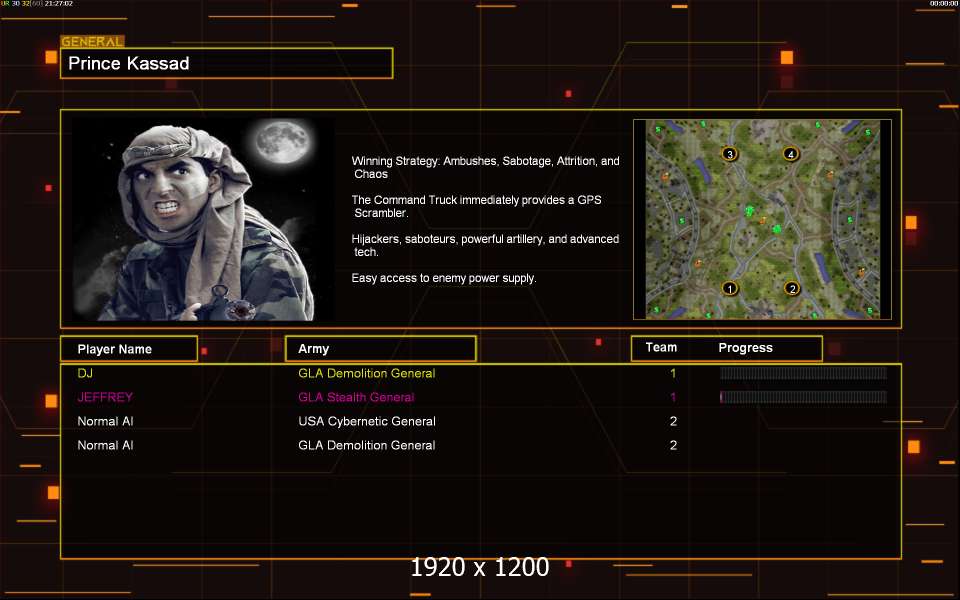This screenshot has width=960, height=600.
Task: Click JEFFREY's loading progress bar
Action: point(803,397)
